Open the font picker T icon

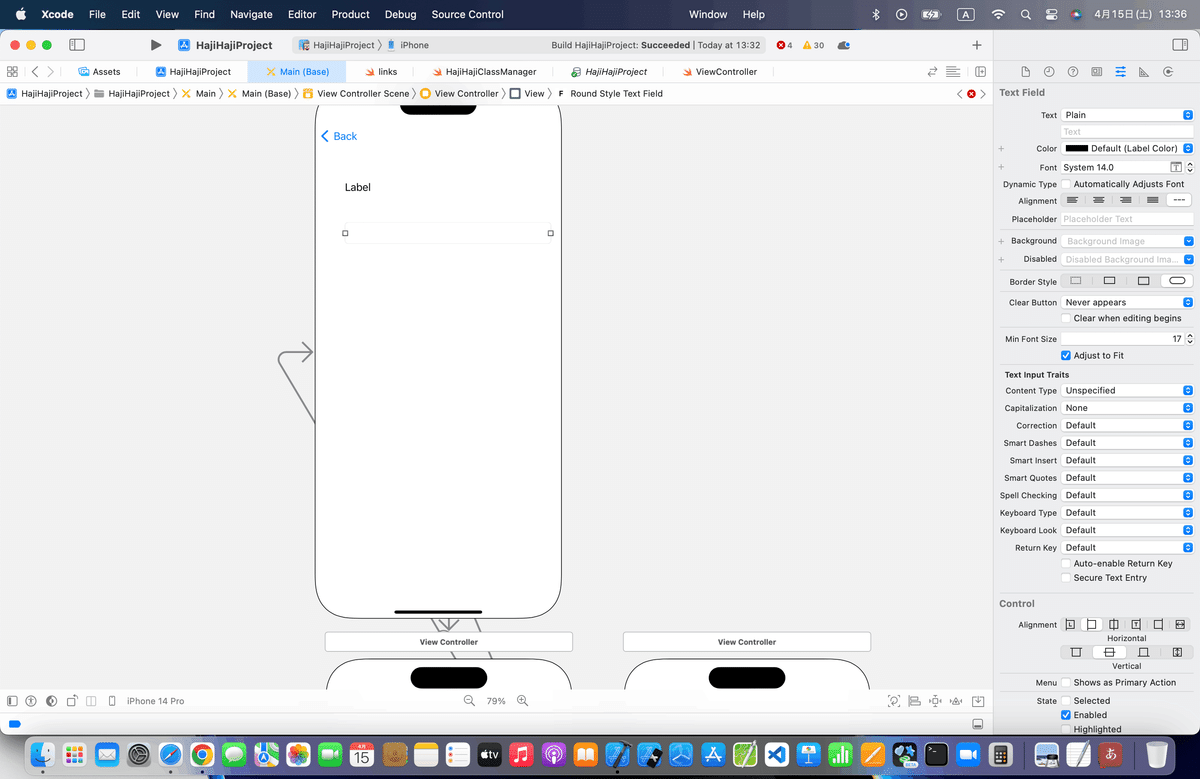(x=1176, y=167)
